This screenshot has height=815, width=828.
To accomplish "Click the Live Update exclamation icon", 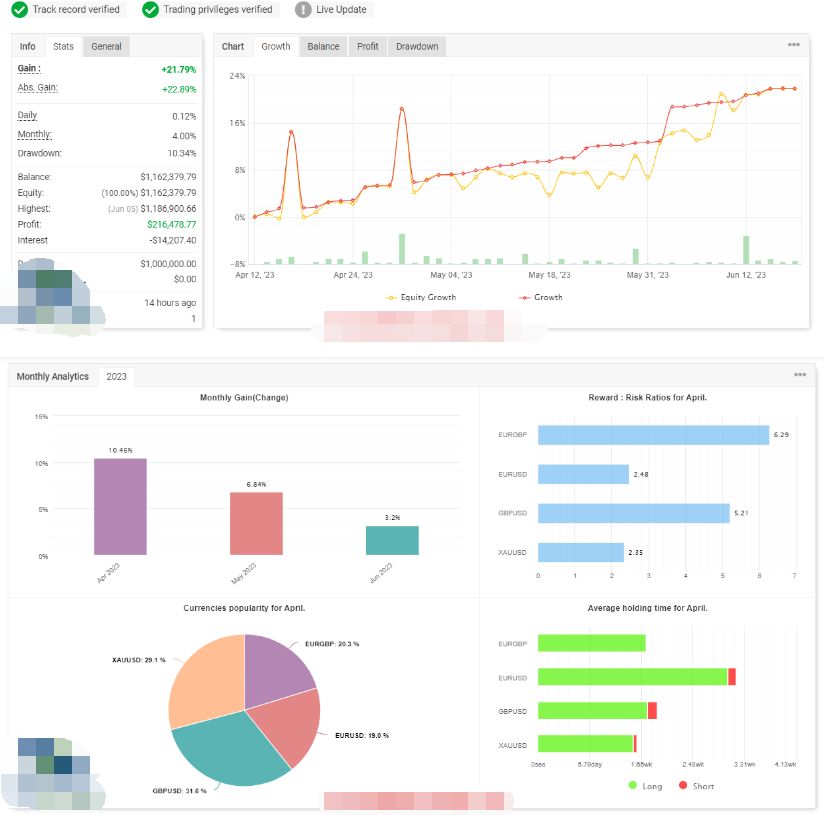I will click(303, 10).
